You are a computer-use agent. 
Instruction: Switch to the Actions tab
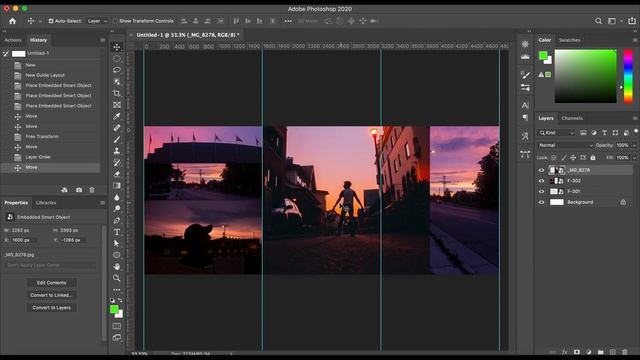tap(13, 40)
